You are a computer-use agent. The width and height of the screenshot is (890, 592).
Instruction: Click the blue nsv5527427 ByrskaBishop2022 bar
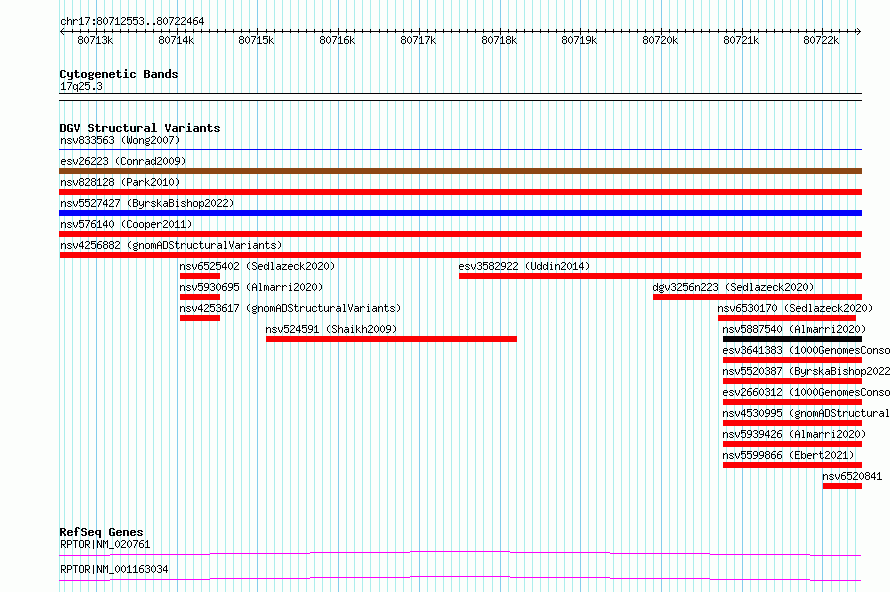tap(460, 213)
